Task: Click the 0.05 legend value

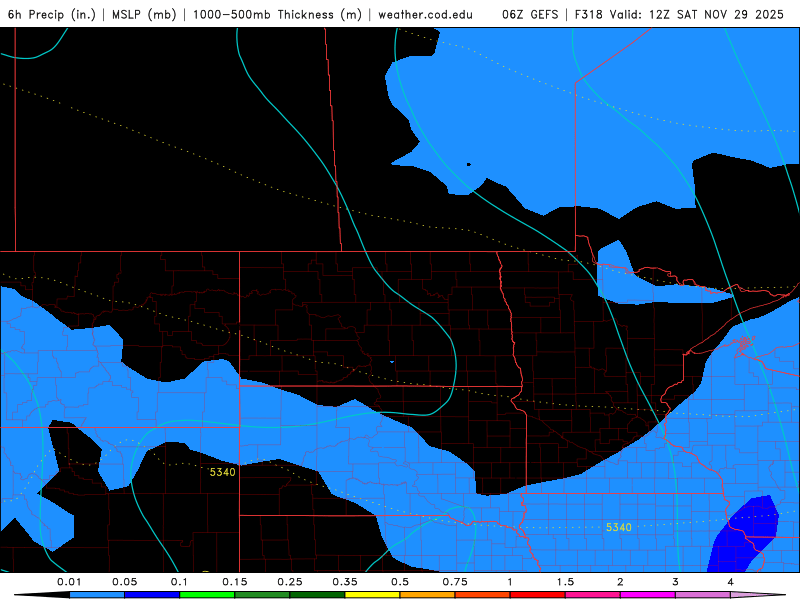Action: (124, 582)
